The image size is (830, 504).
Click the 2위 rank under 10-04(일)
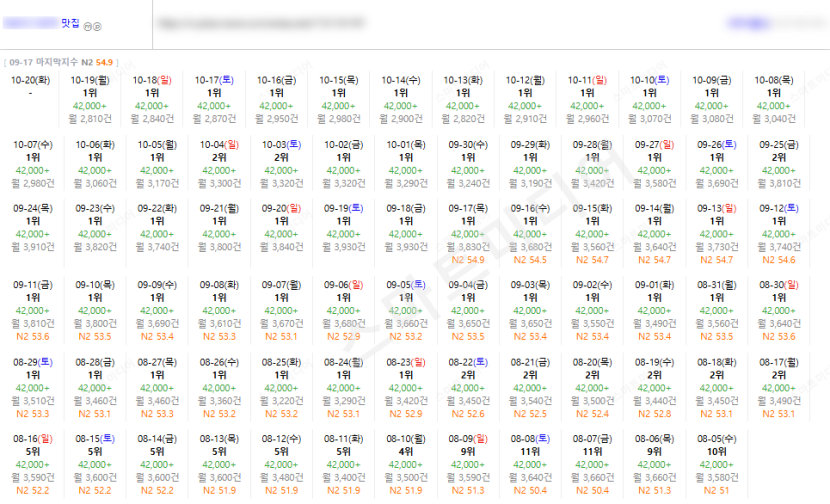(x=219, y=158)
